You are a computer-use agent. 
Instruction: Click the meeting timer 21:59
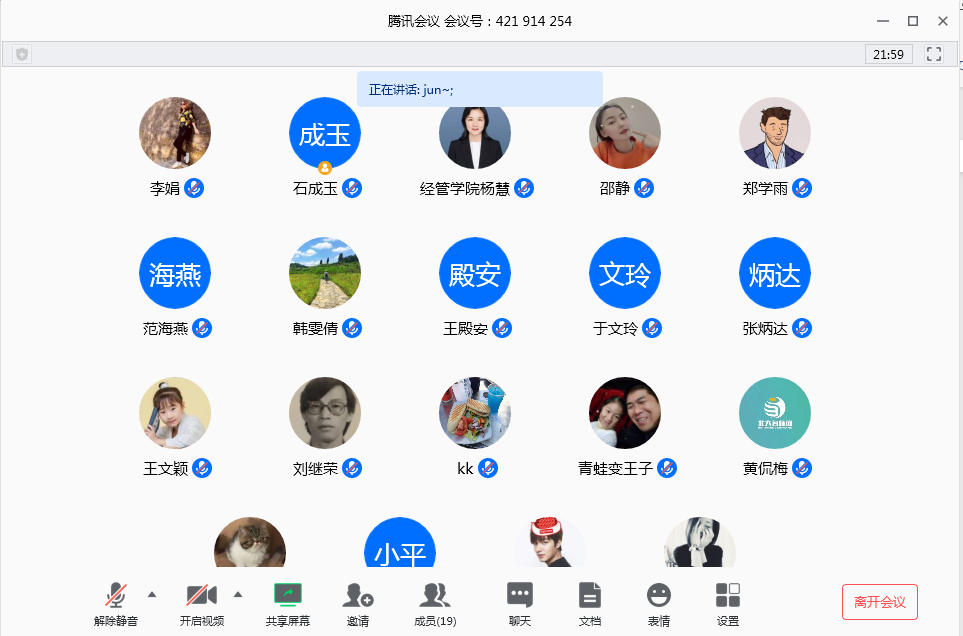click(x=888, y=54)
